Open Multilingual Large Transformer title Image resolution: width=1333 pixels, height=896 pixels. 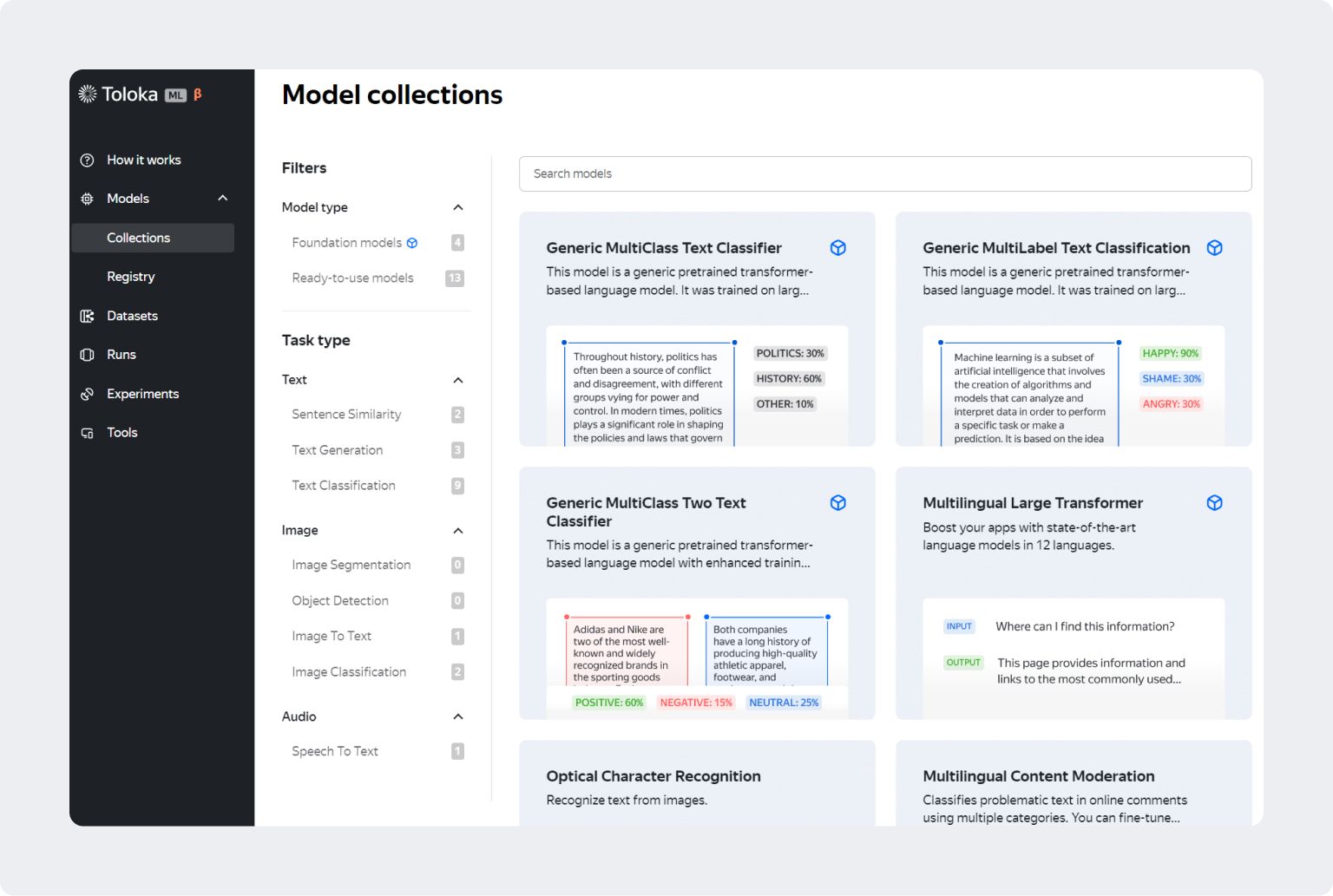(1033, 503)
